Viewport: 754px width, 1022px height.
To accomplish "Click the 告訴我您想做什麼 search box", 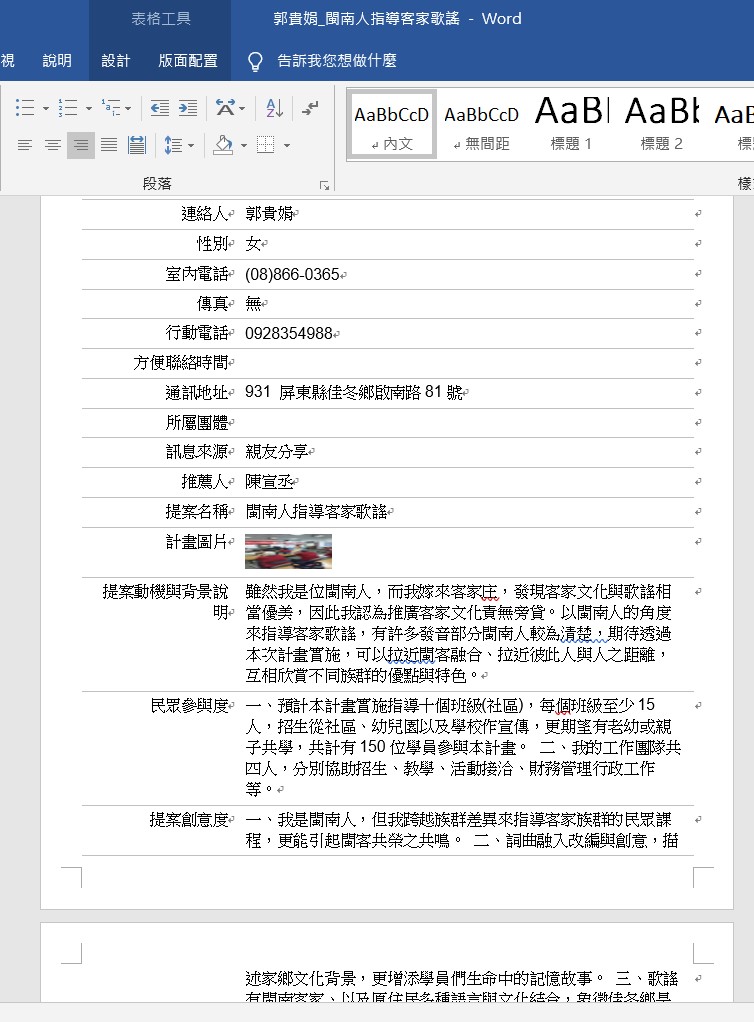I will point(337,61).
